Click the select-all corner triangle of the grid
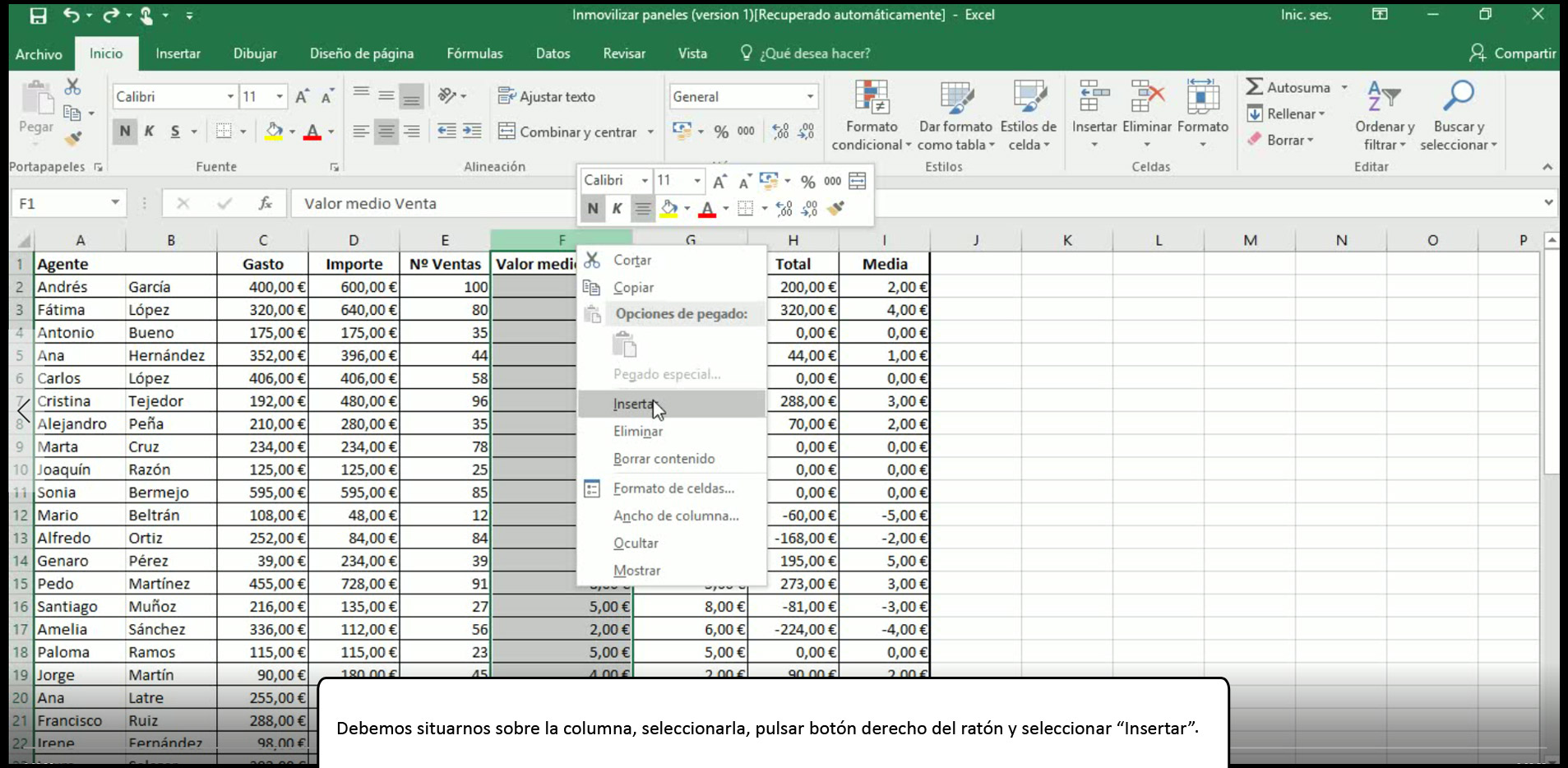 [23, 240]
